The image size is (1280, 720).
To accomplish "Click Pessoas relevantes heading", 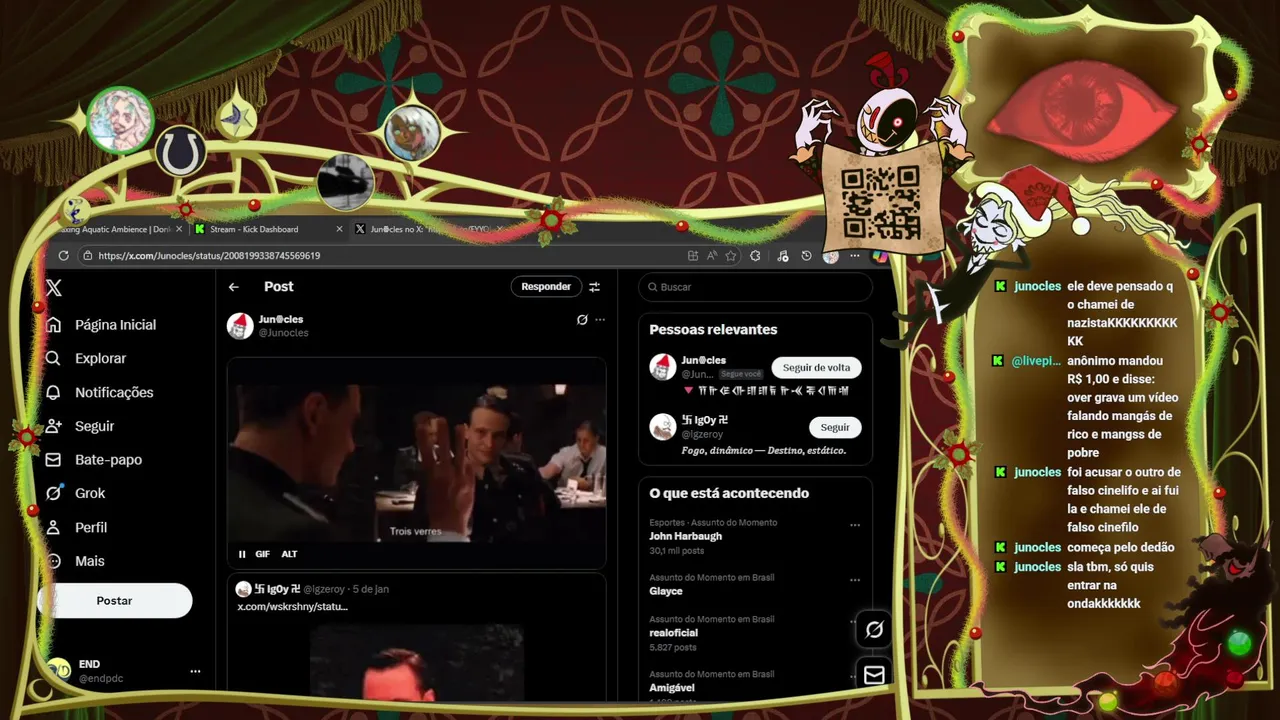I will click(x=713, y=329).
